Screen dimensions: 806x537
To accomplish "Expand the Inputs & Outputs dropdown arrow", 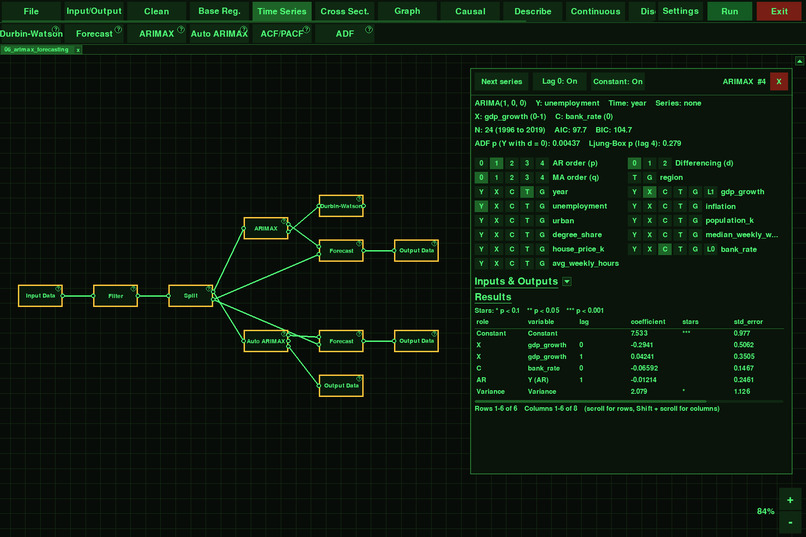I will [x=567, y=281].
